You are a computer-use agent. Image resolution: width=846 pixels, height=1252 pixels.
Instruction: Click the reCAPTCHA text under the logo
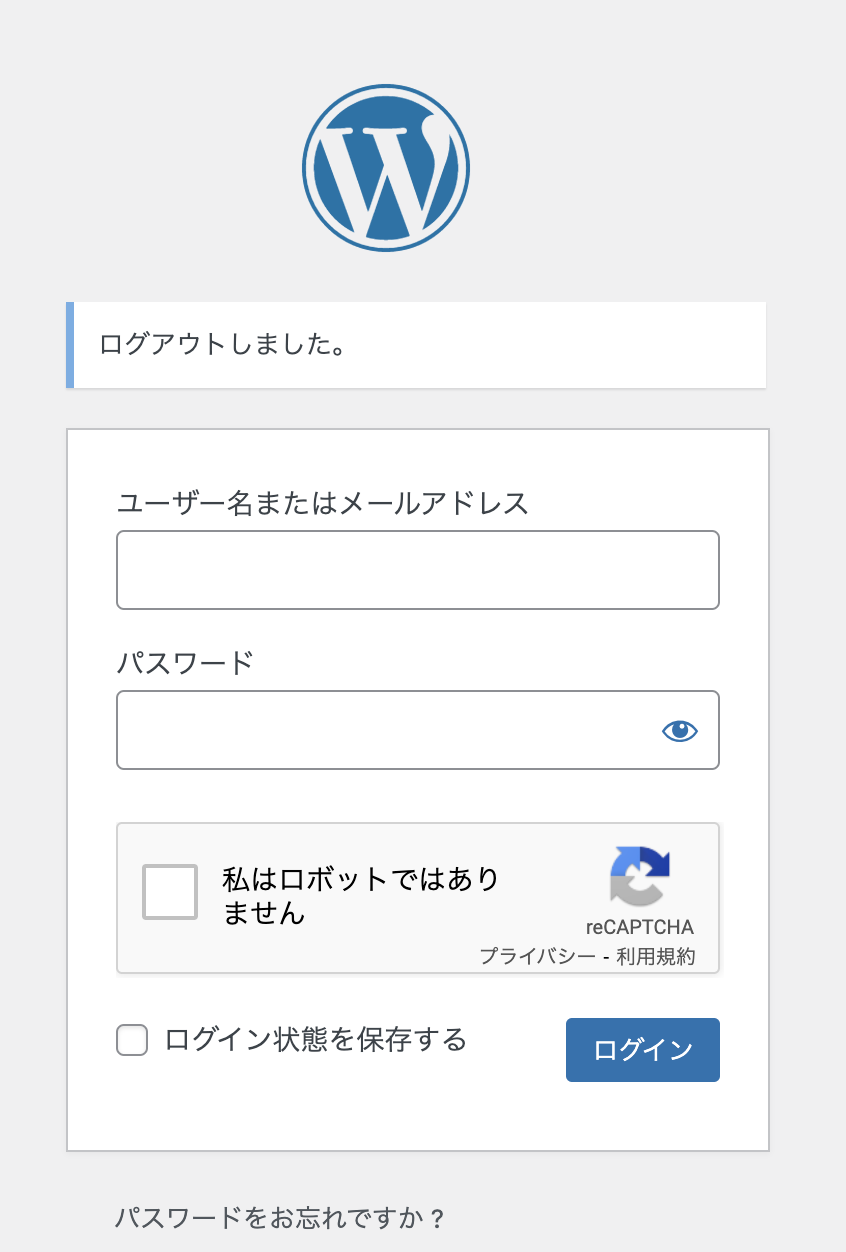[x=640, y=927]
